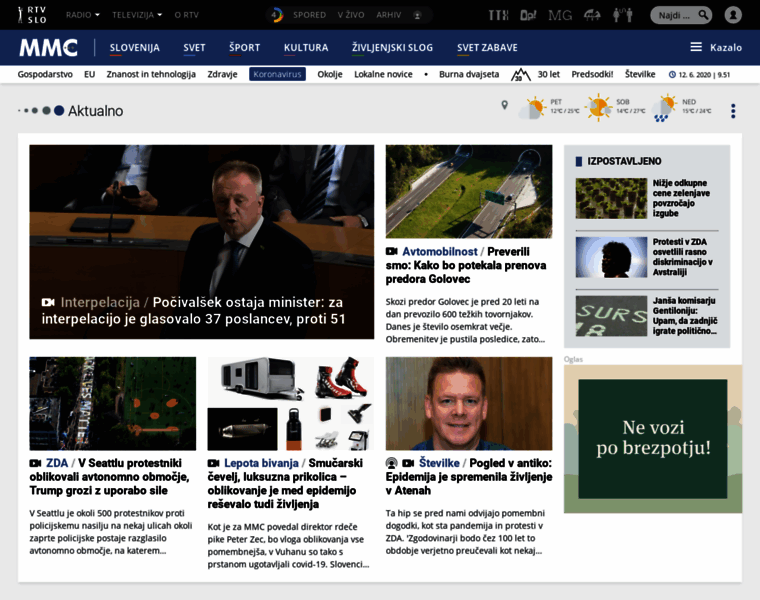Open Protesti v ZDA Avstralija story
760x600 pixels.
tap(682, 257)
